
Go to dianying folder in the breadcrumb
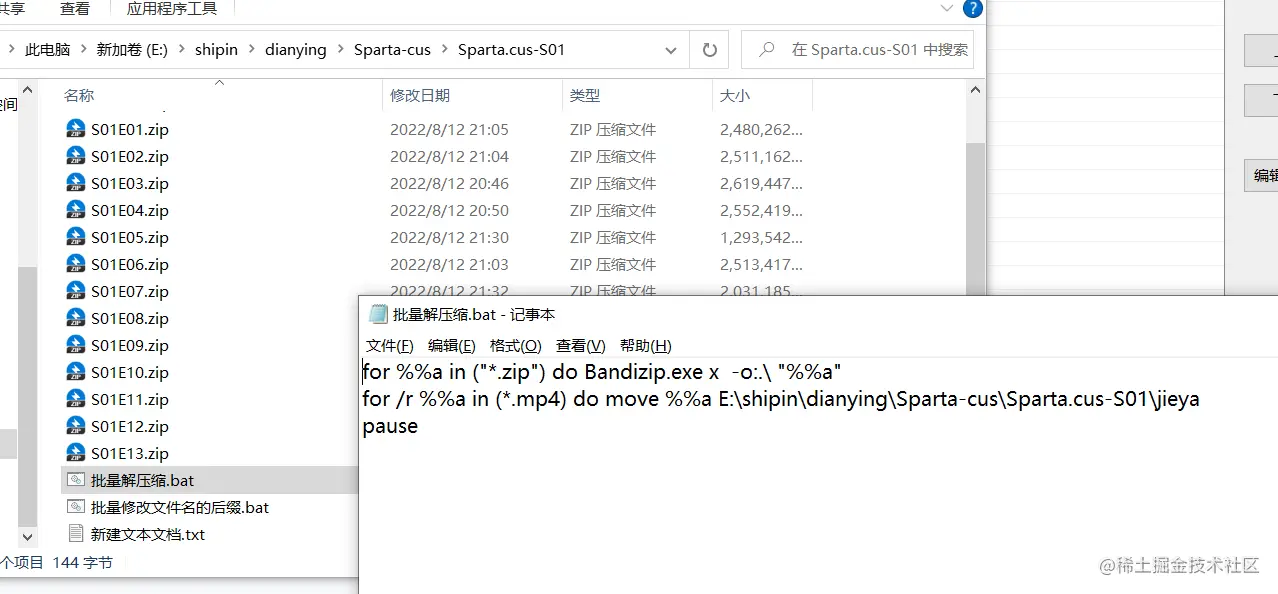(296, 50)
